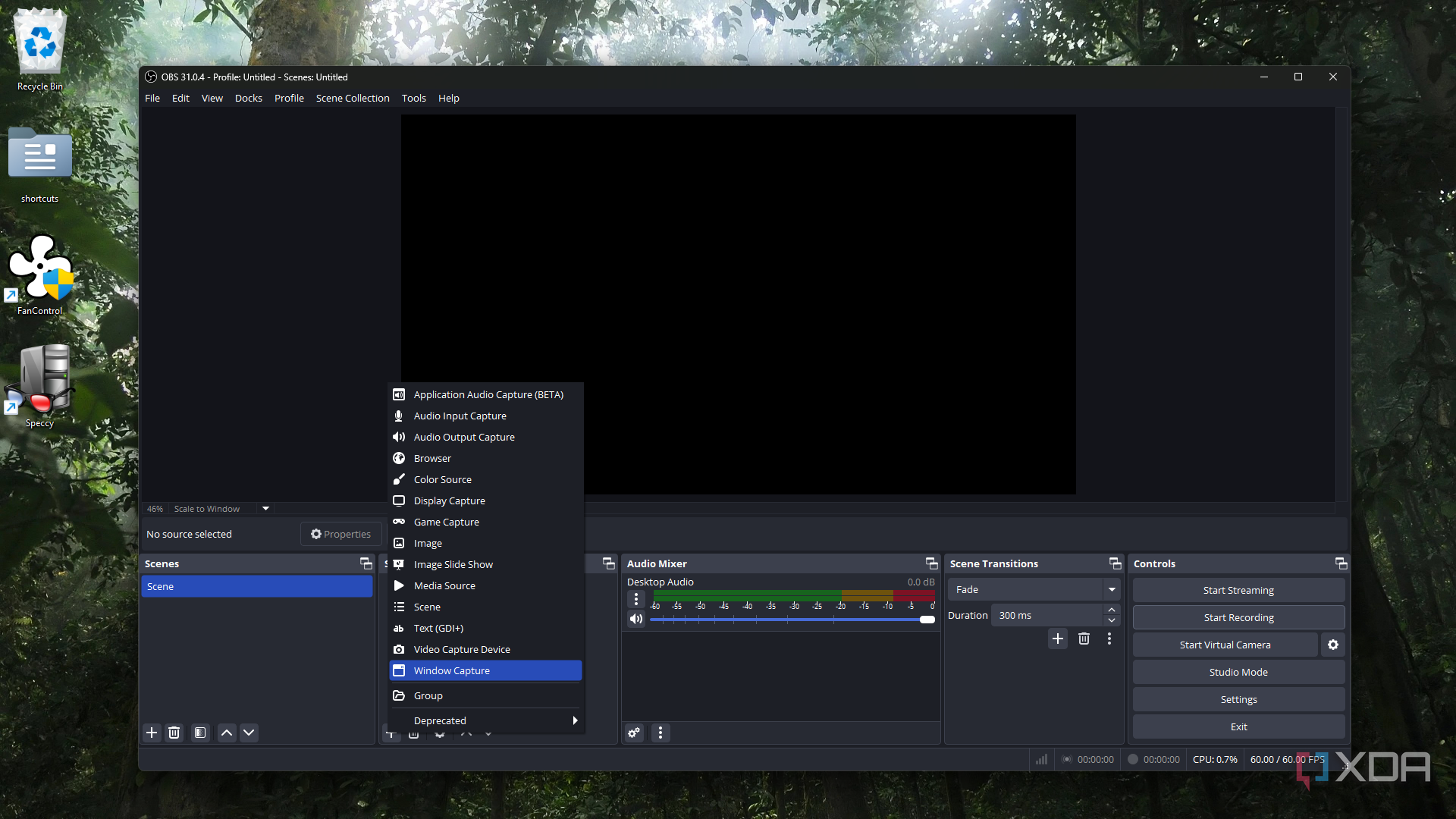Click the Start Streaming button

(x=1238, y=589)
